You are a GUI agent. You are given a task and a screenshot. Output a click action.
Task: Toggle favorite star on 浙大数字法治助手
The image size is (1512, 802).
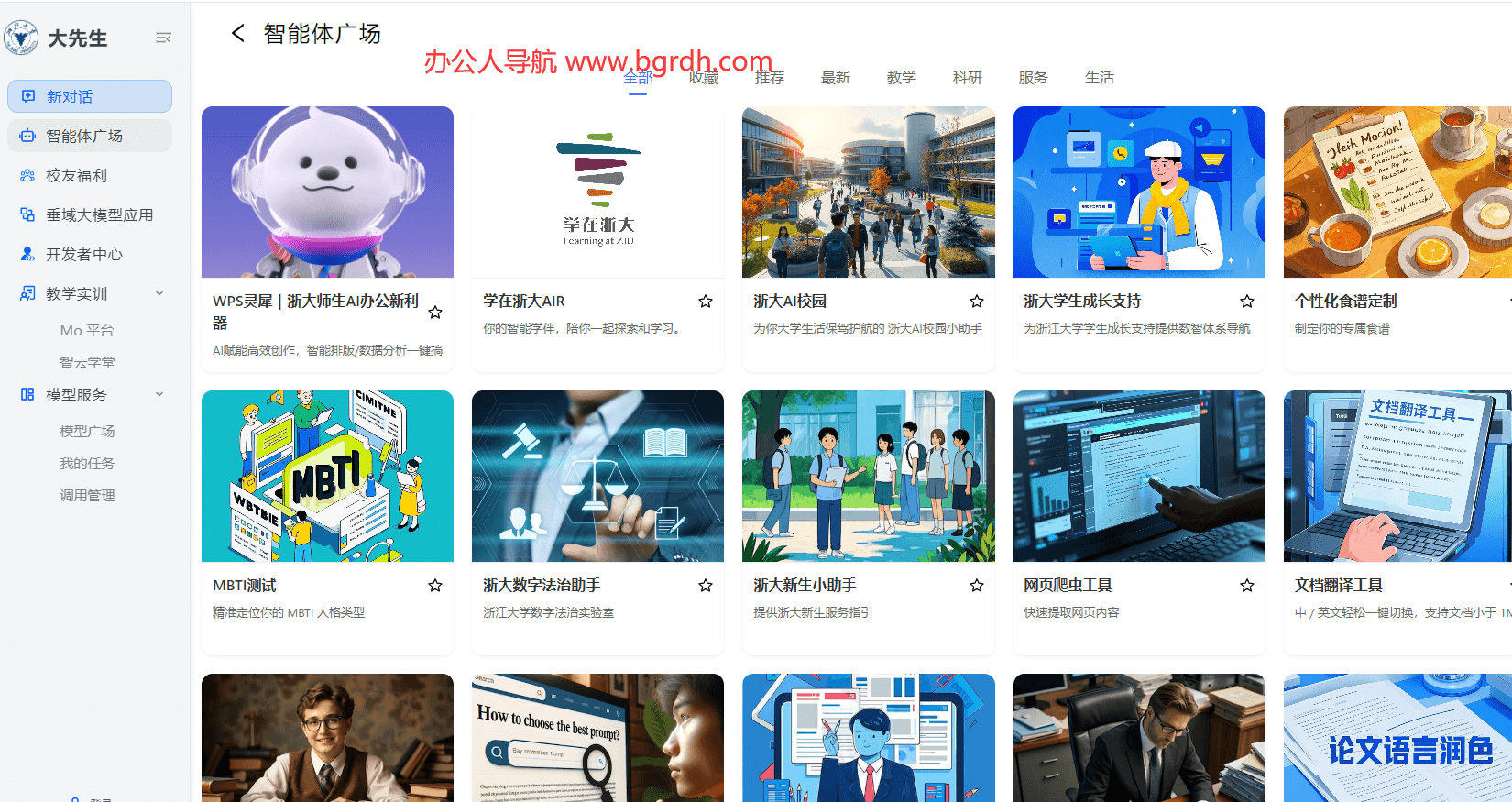[x=706, y=586]
